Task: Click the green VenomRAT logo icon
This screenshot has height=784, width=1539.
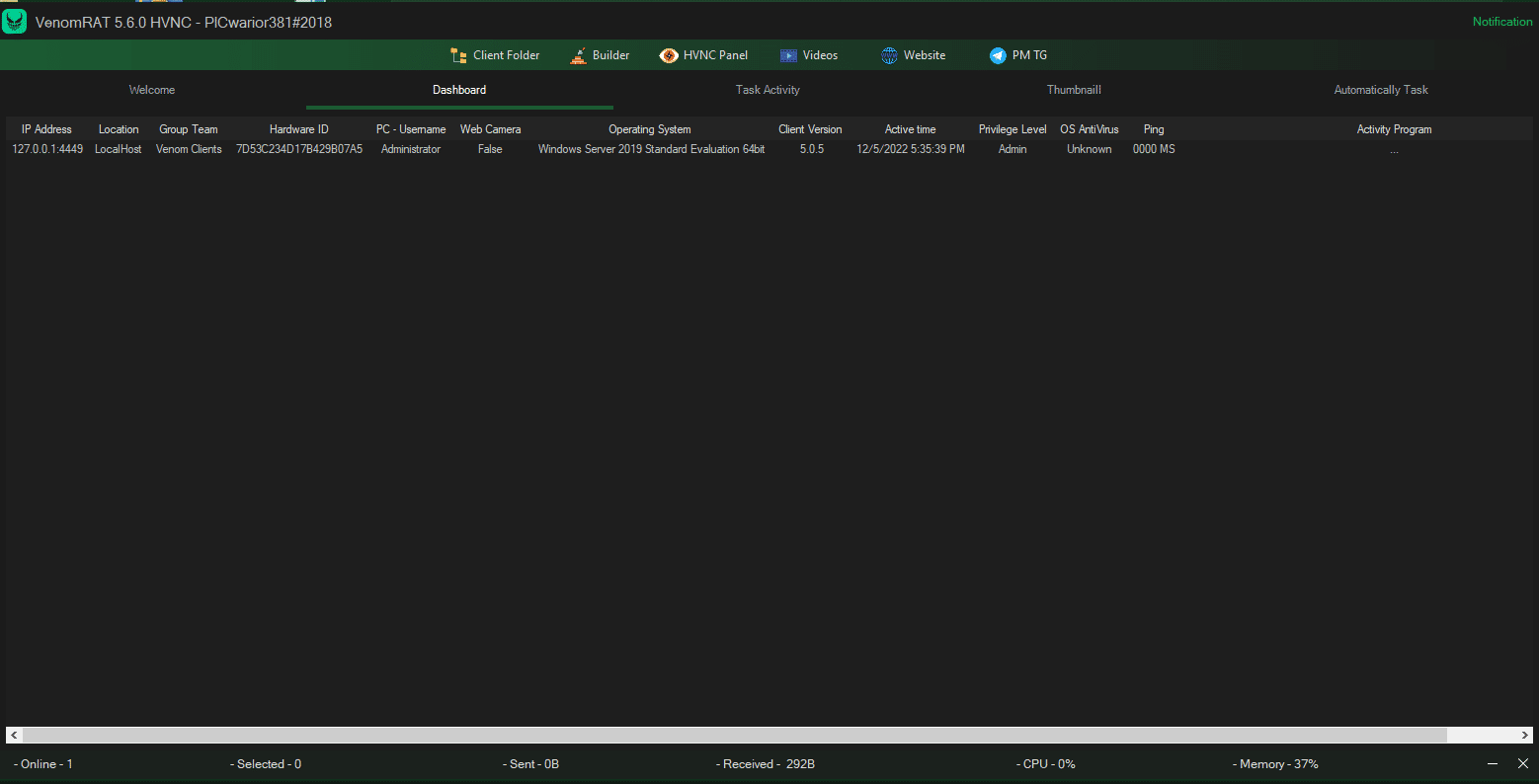Action: (x=14, y=22)
